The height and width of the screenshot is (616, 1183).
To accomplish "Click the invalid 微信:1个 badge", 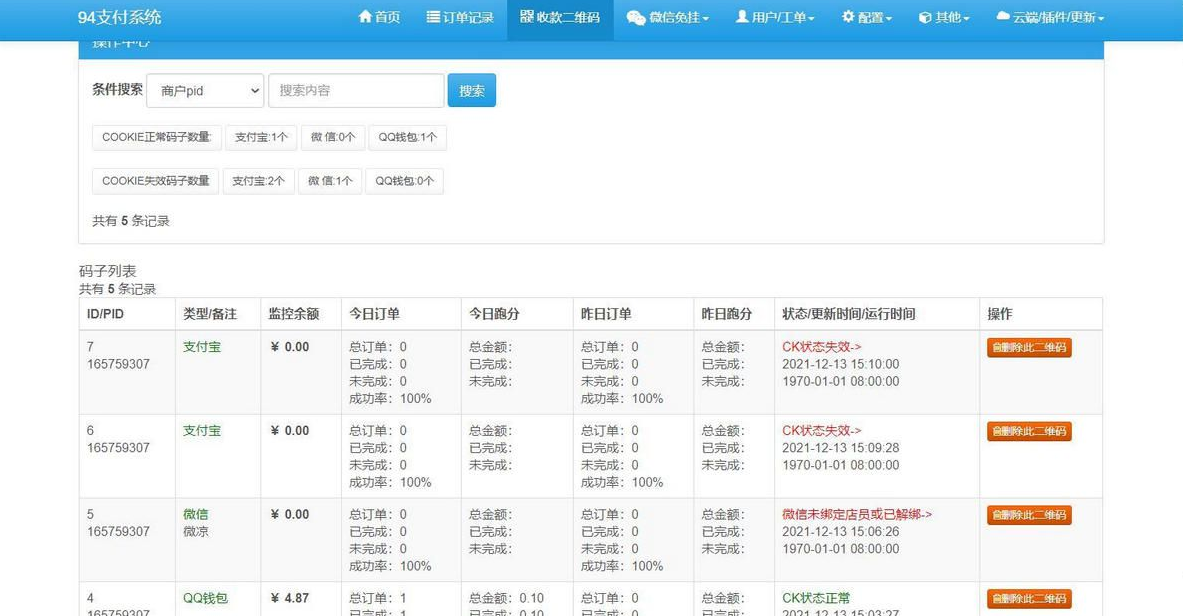I will (x=330, y=181).
